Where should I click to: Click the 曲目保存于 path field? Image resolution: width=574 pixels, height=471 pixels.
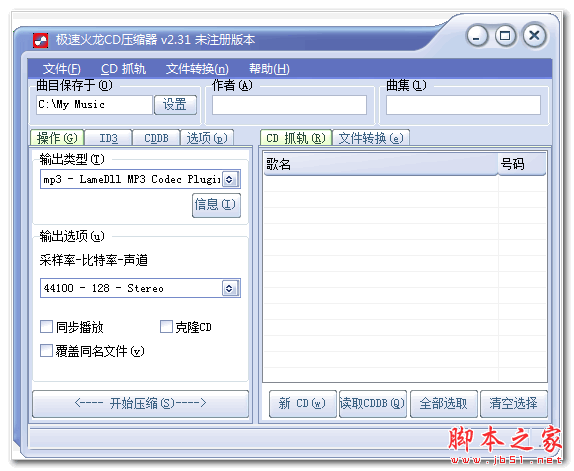[94, 105]
